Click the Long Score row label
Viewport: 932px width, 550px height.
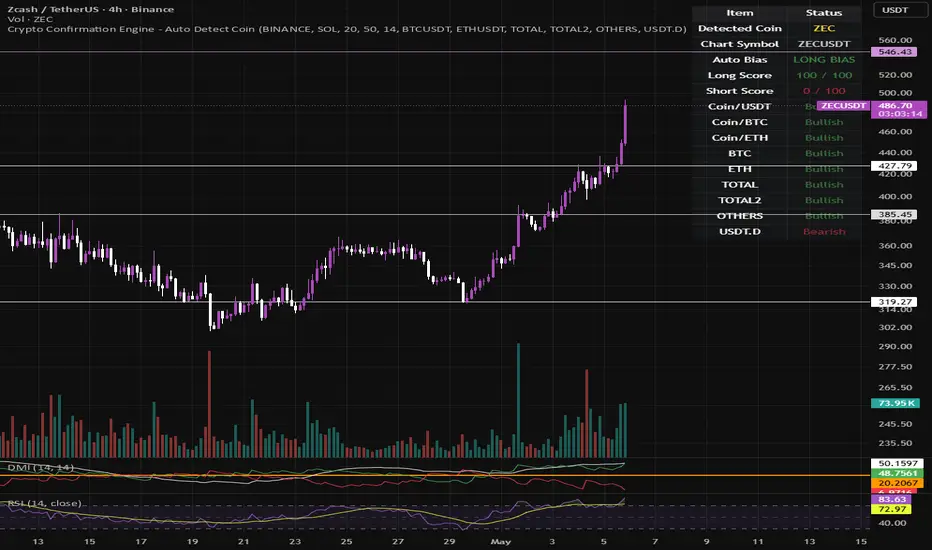click(x=739, y=75)
